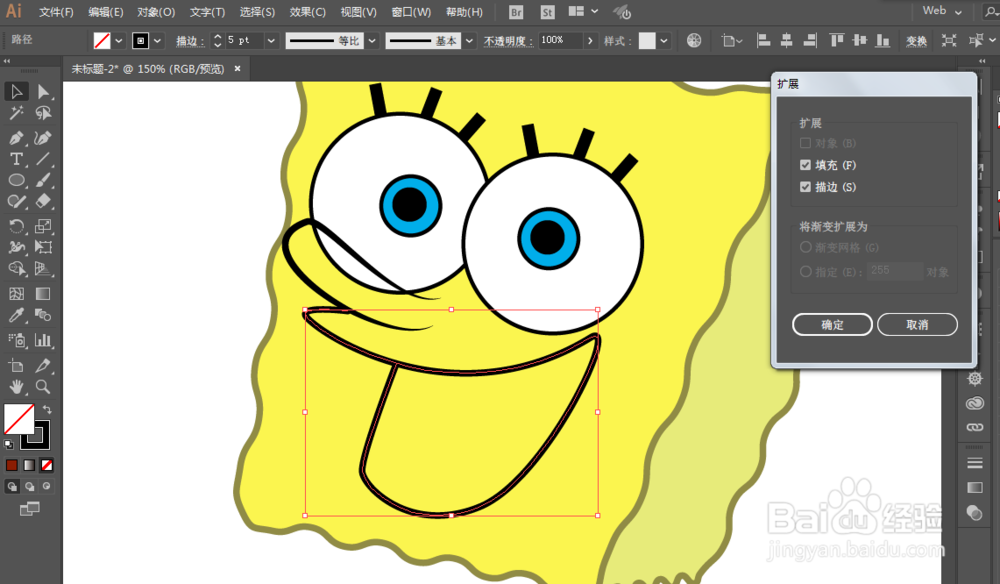The height and width of the screenshot is (584, 1000).
Task: Select the Hand tool
Action: coord(17,386)
